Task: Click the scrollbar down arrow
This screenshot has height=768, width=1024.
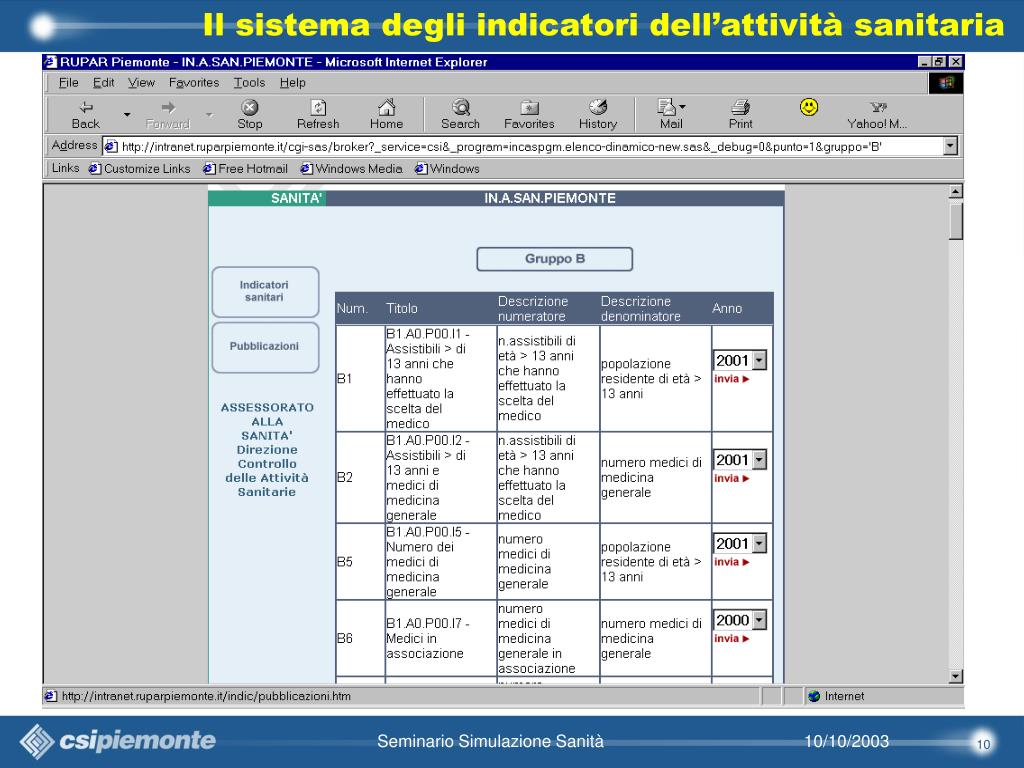Action: tap(955, 677)
